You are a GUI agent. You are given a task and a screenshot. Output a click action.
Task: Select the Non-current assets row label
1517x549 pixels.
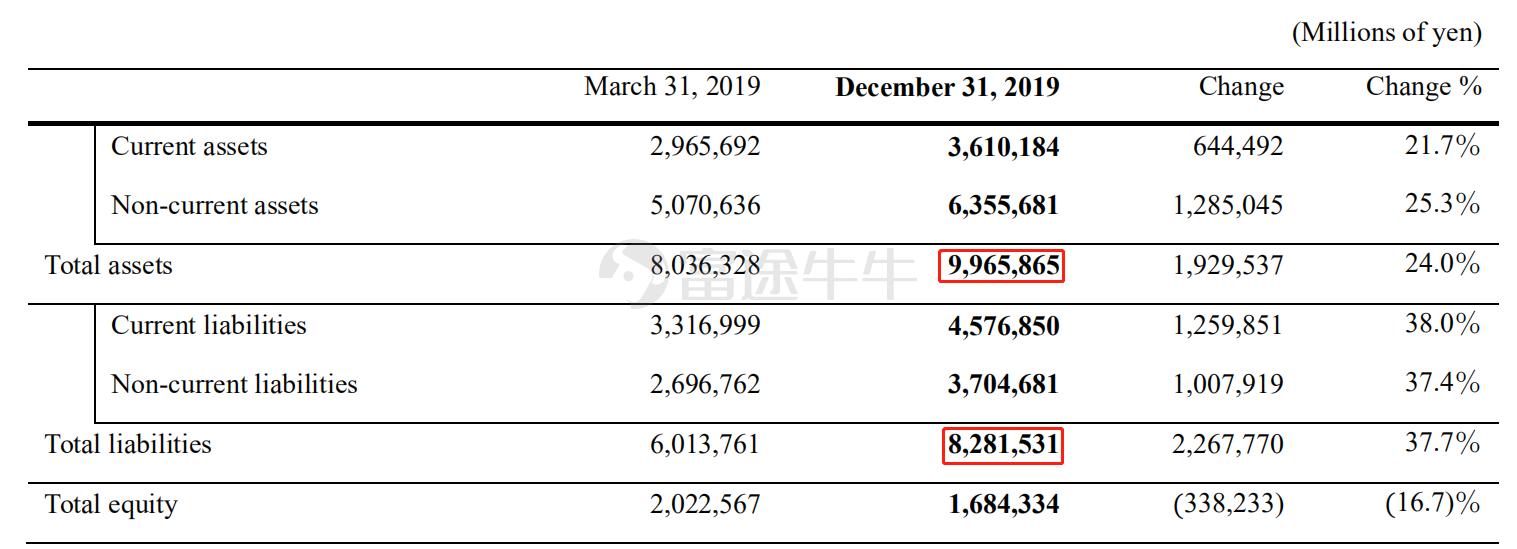(214, 206)
